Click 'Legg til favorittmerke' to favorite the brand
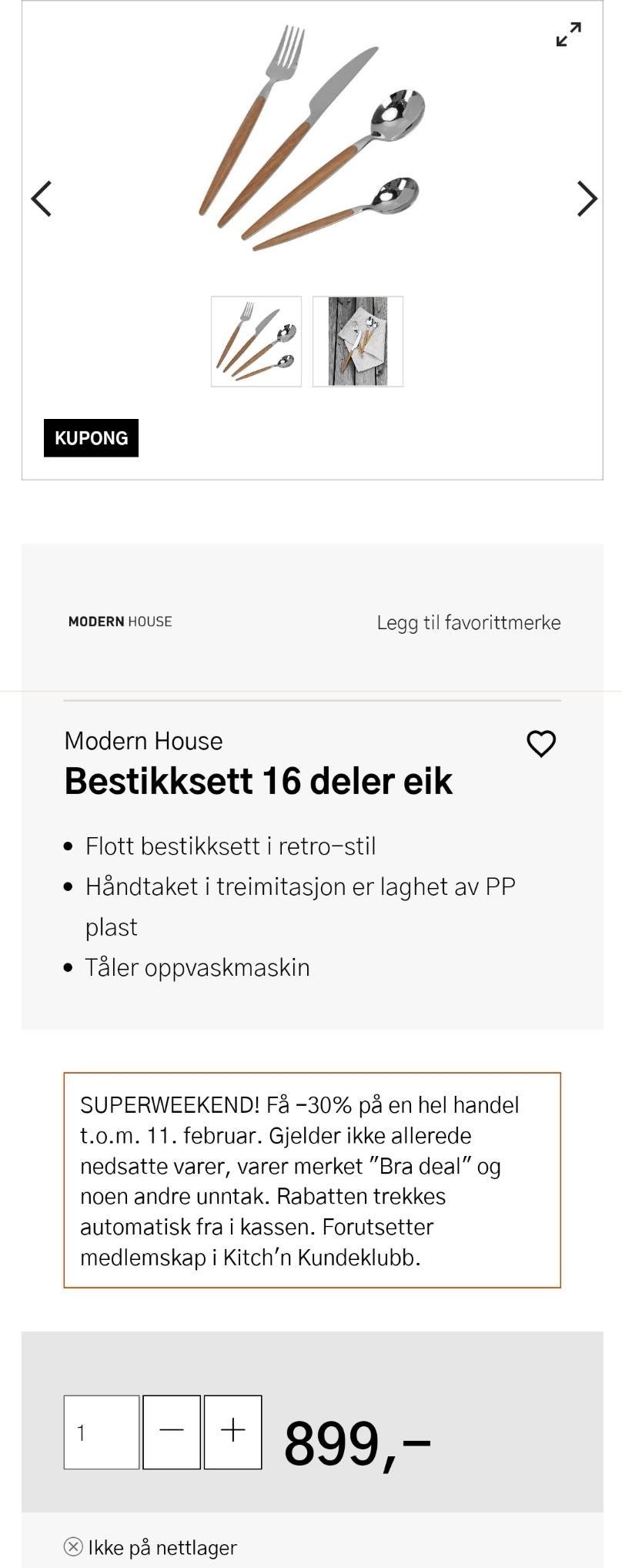This screenshot has height=1568, width=622. tap(468, 623)
